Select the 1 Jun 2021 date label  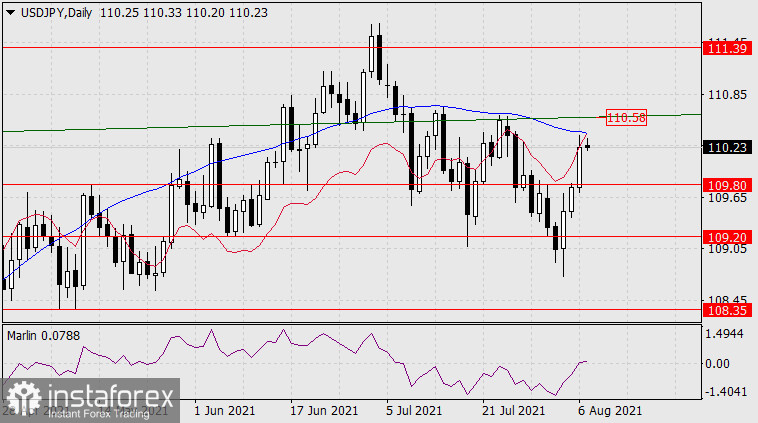(224, 410)
